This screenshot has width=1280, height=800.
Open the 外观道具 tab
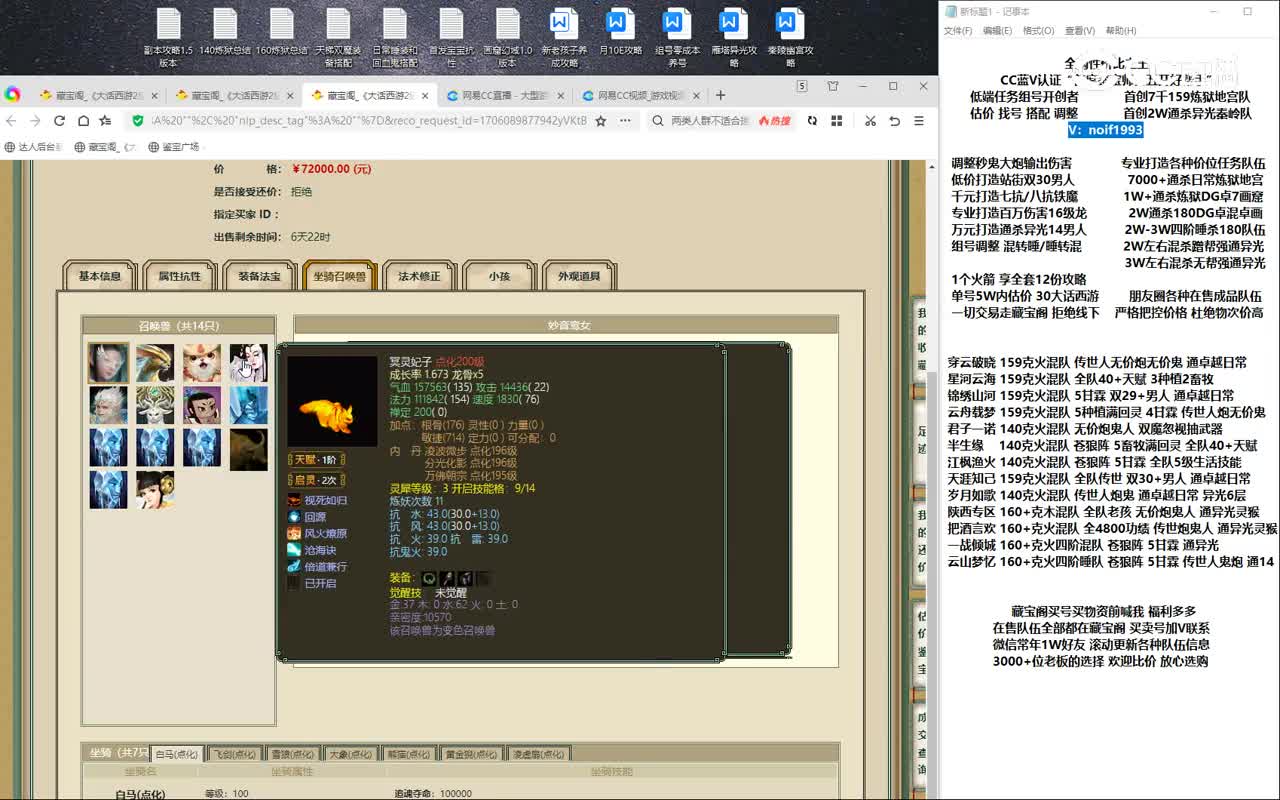580,276
